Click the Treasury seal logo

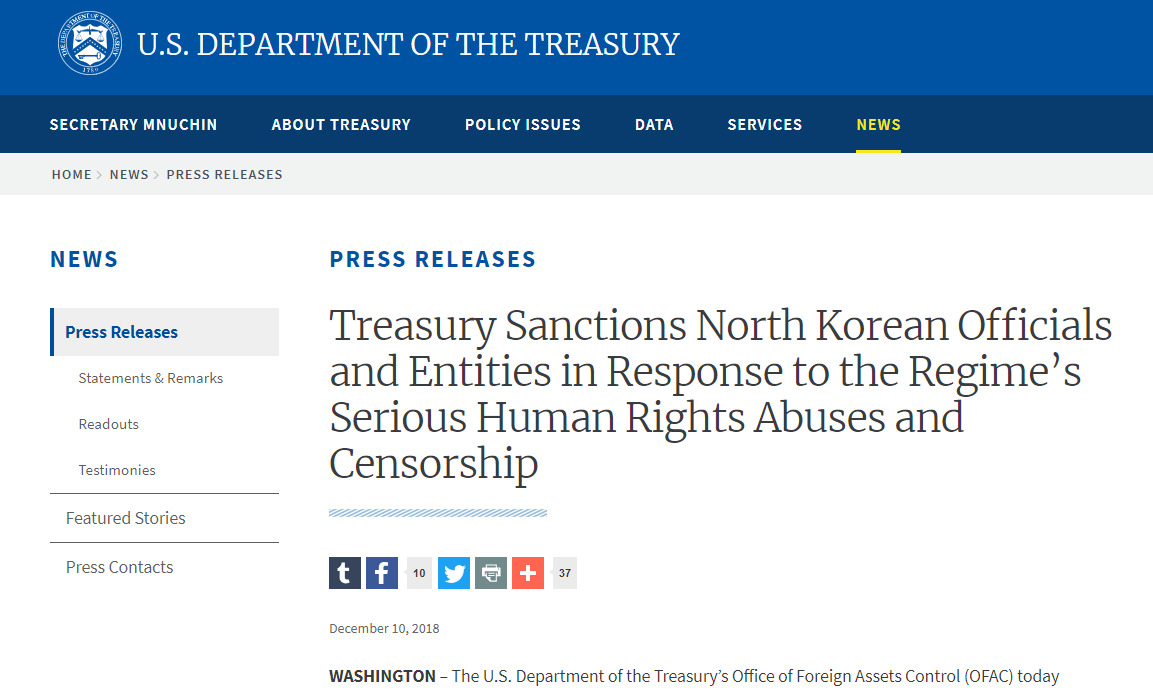[x=90, y=43]
